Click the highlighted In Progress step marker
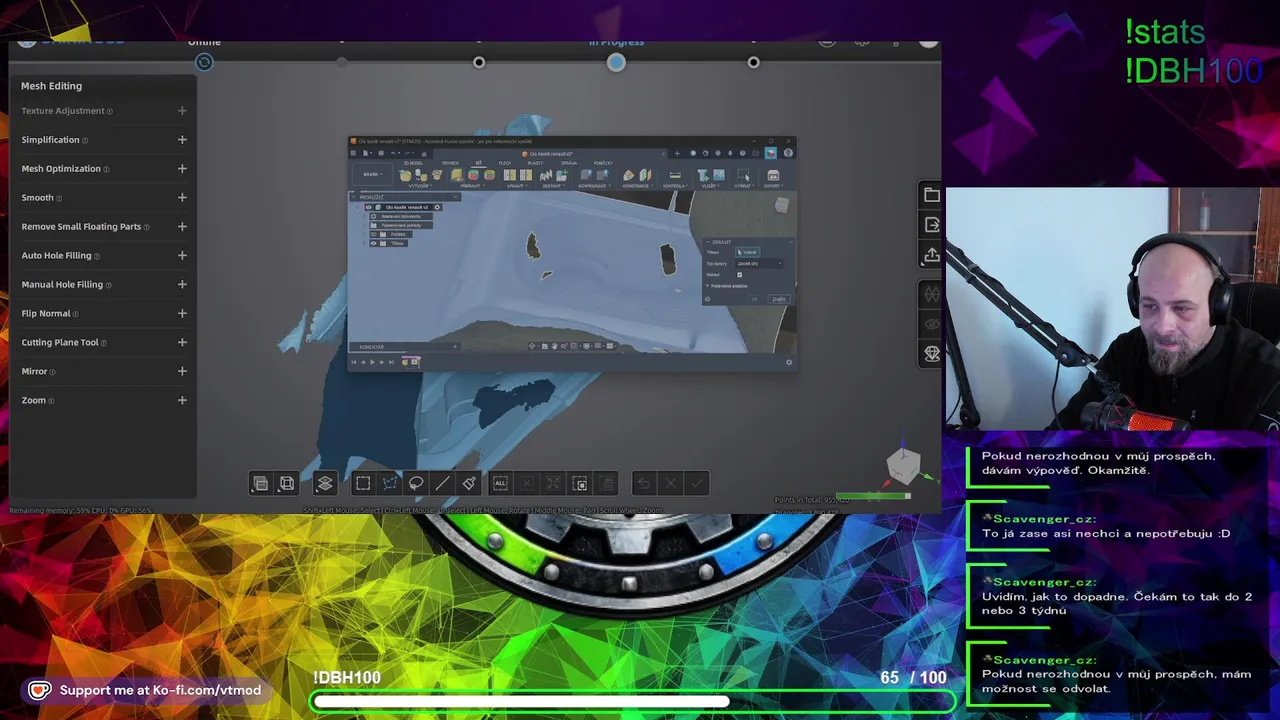Screen dimensions: 1280x720 point(616,63)
